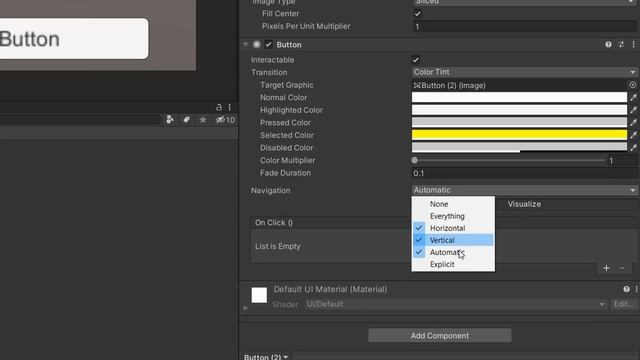Choose Explicit in navigation menu
The width and height of the screenshot is (640, 360).
(x=453, y=264)
